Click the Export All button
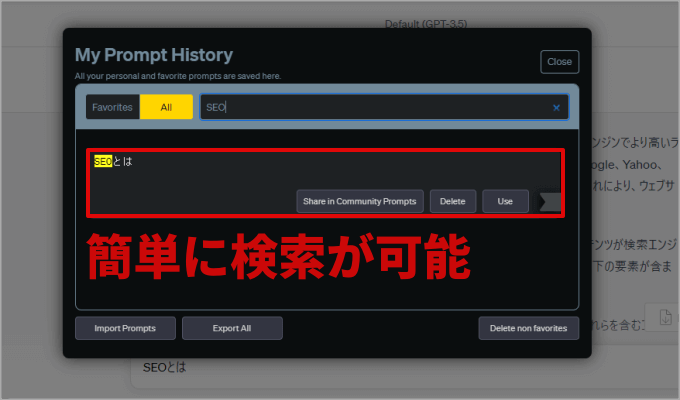 (x=232, y=328)
